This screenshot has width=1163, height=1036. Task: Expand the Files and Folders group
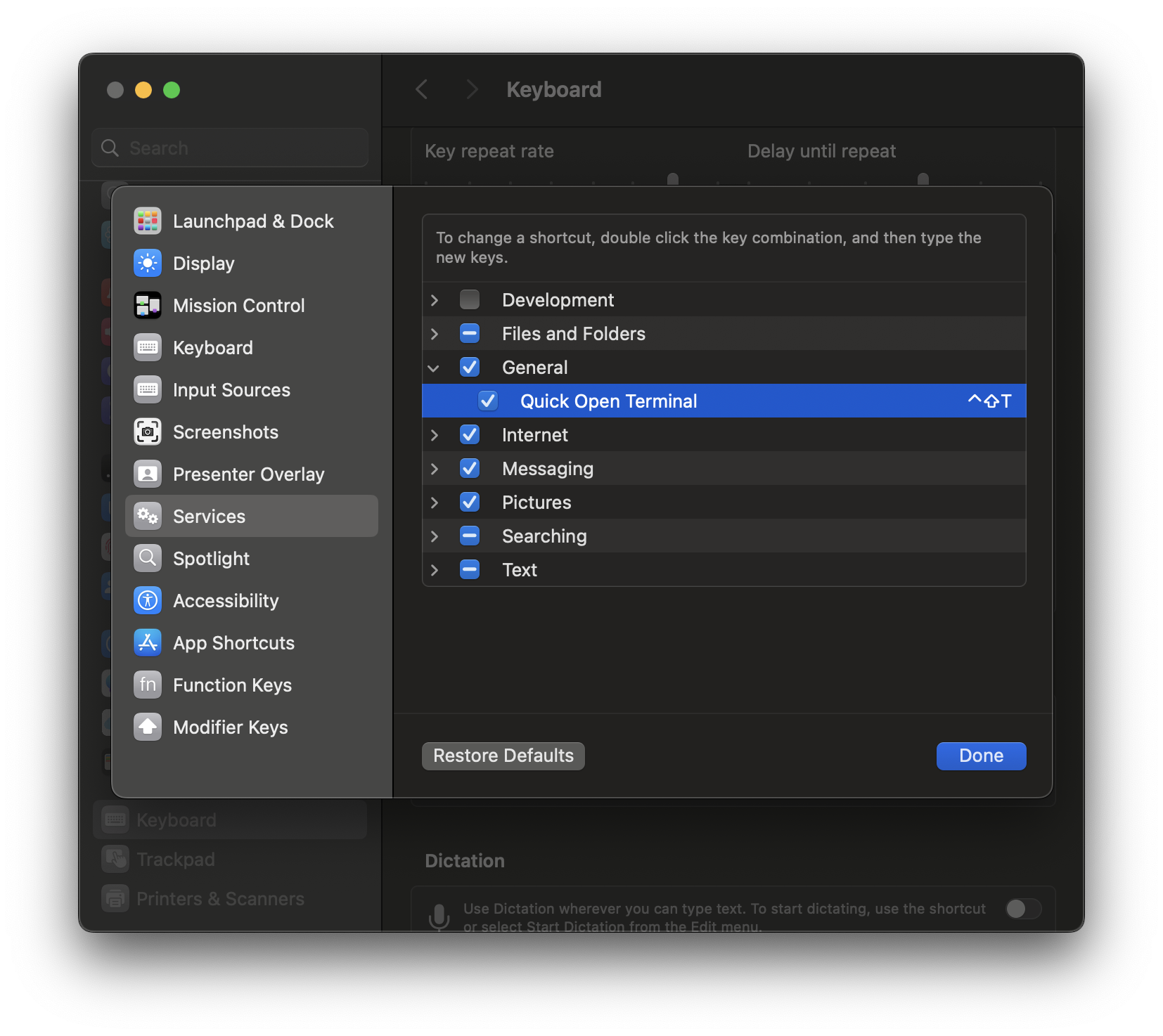[435, 334]
